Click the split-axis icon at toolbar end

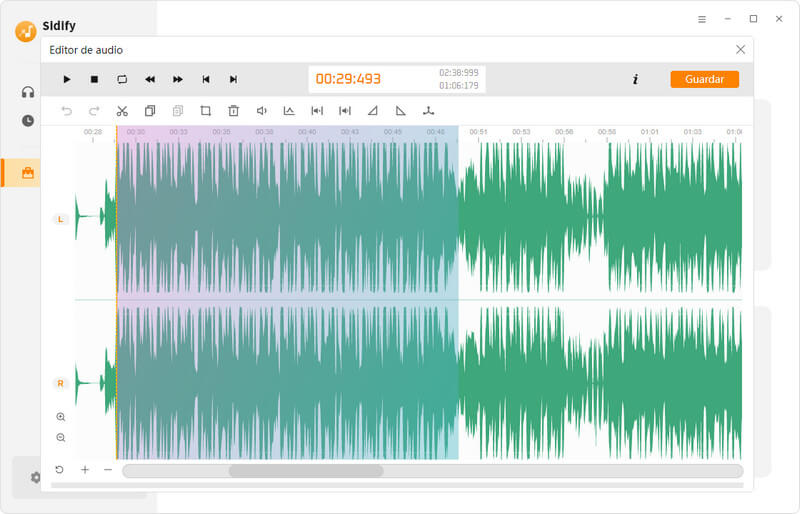tap(429, 111)
